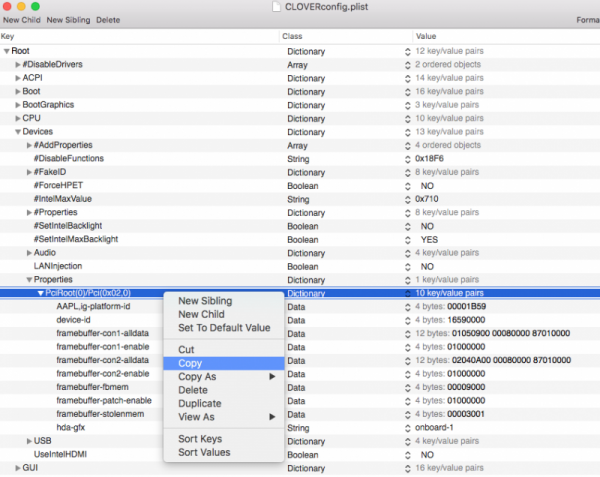The image size is (600, 477).
Task: Collapse the PciRoot(0)/Pci(0x02,0) entry
Action: (41, 293)
